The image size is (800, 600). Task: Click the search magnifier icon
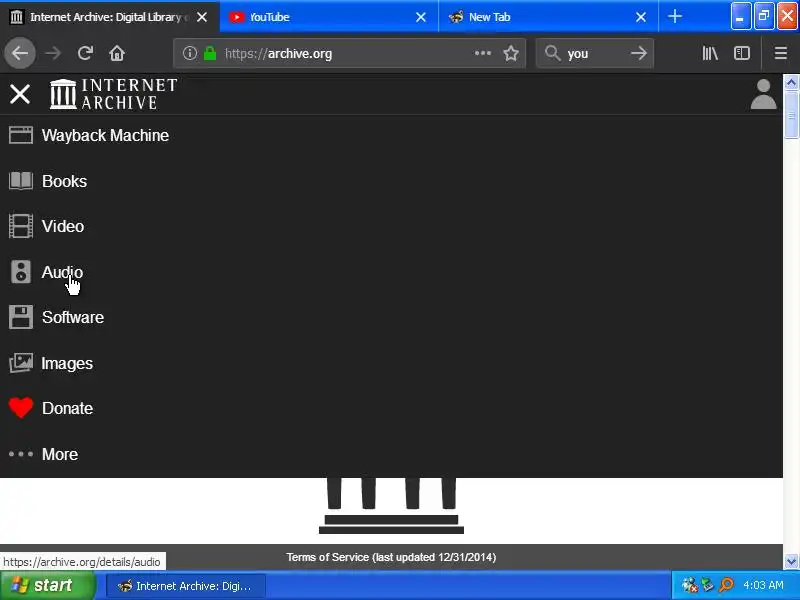[x=553, y=53]
